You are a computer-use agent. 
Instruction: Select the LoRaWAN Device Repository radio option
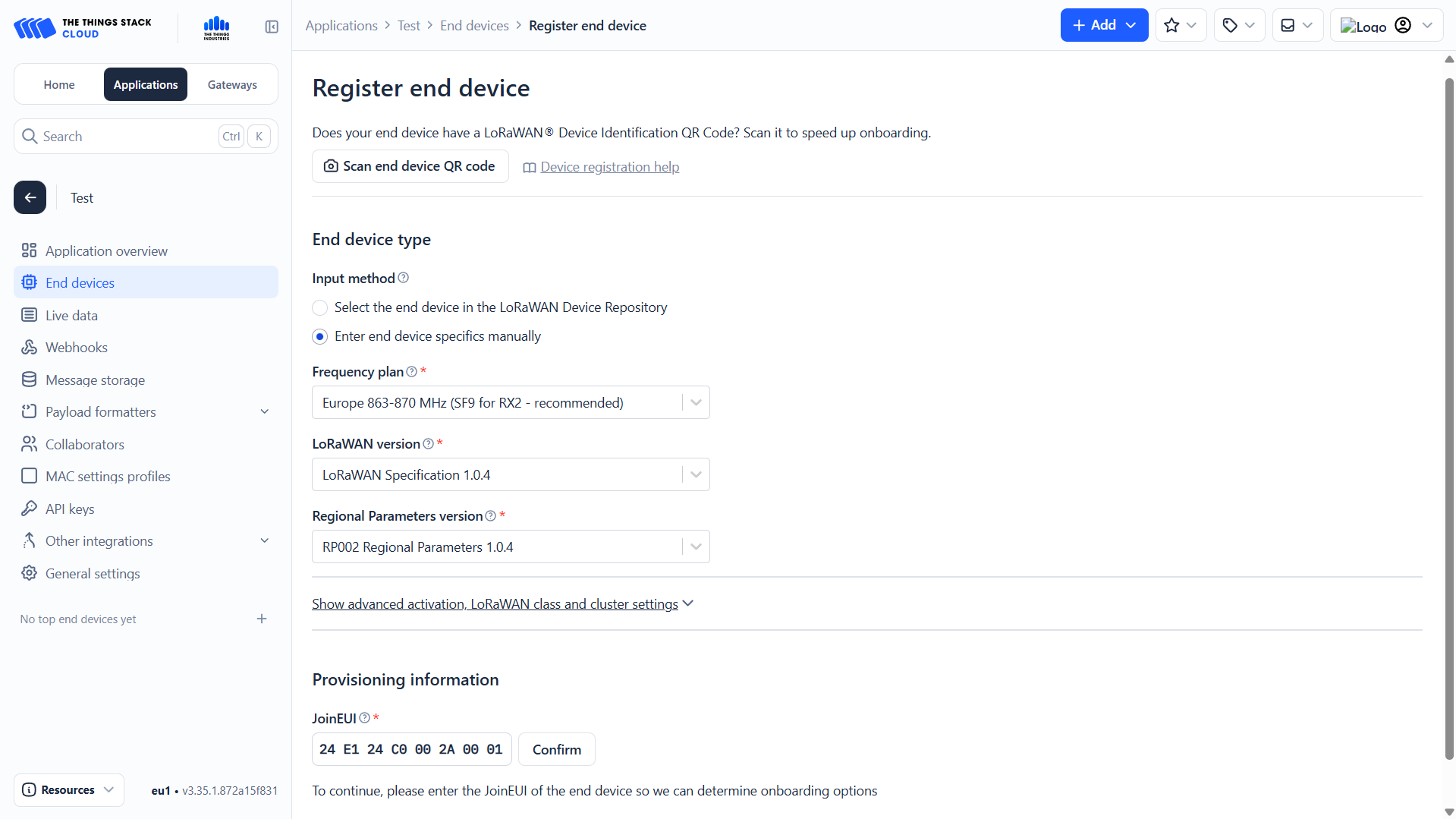[320, 307]
